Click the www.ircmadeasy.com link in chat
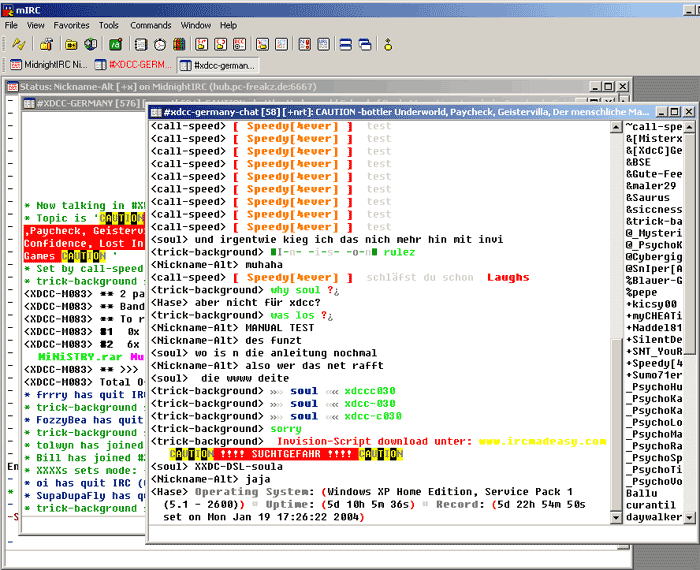The image size is (700, 570). coord(542,441)
